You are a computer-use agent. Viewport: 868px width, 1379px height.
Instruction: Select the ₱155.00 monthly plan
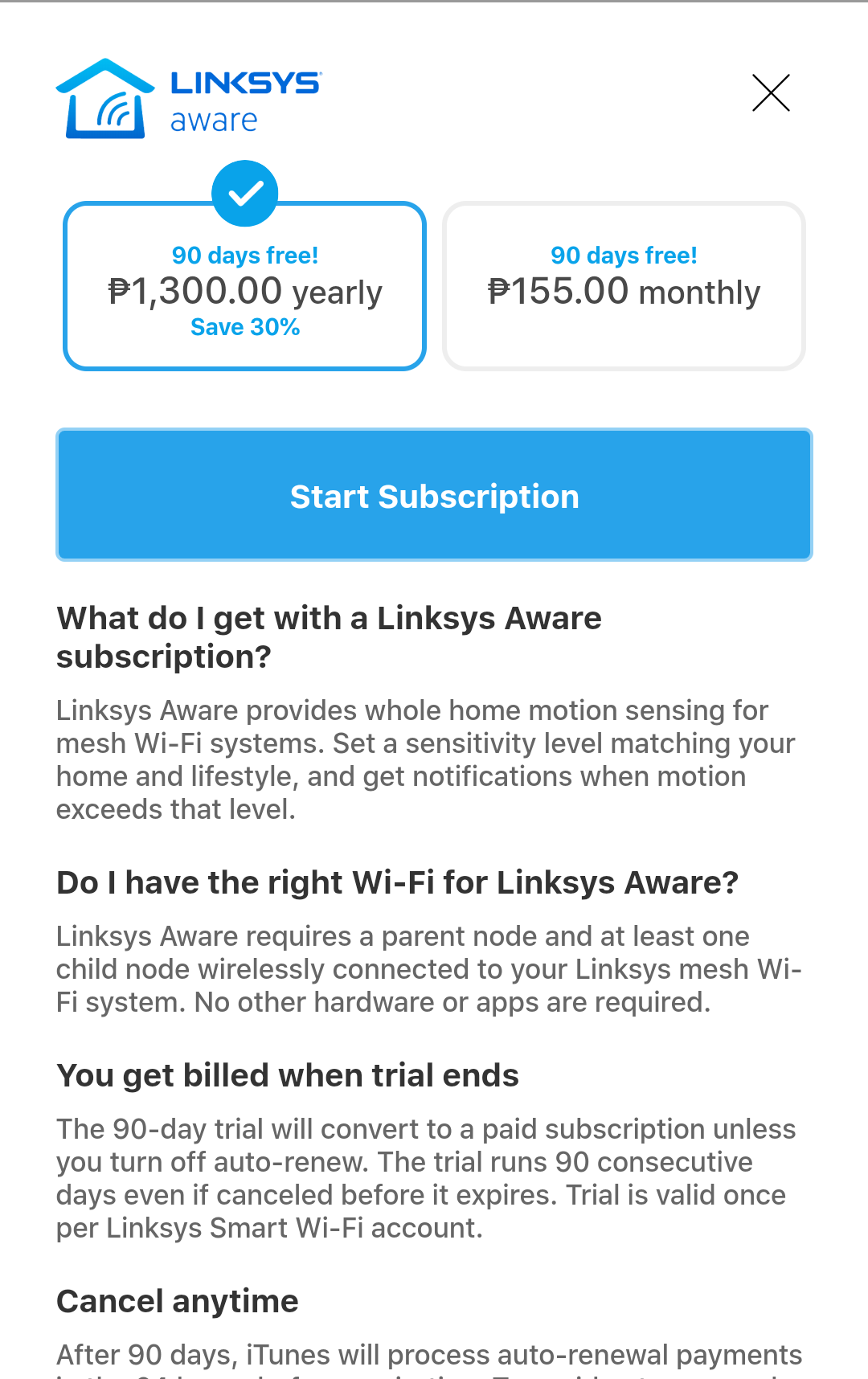[624, 286]
